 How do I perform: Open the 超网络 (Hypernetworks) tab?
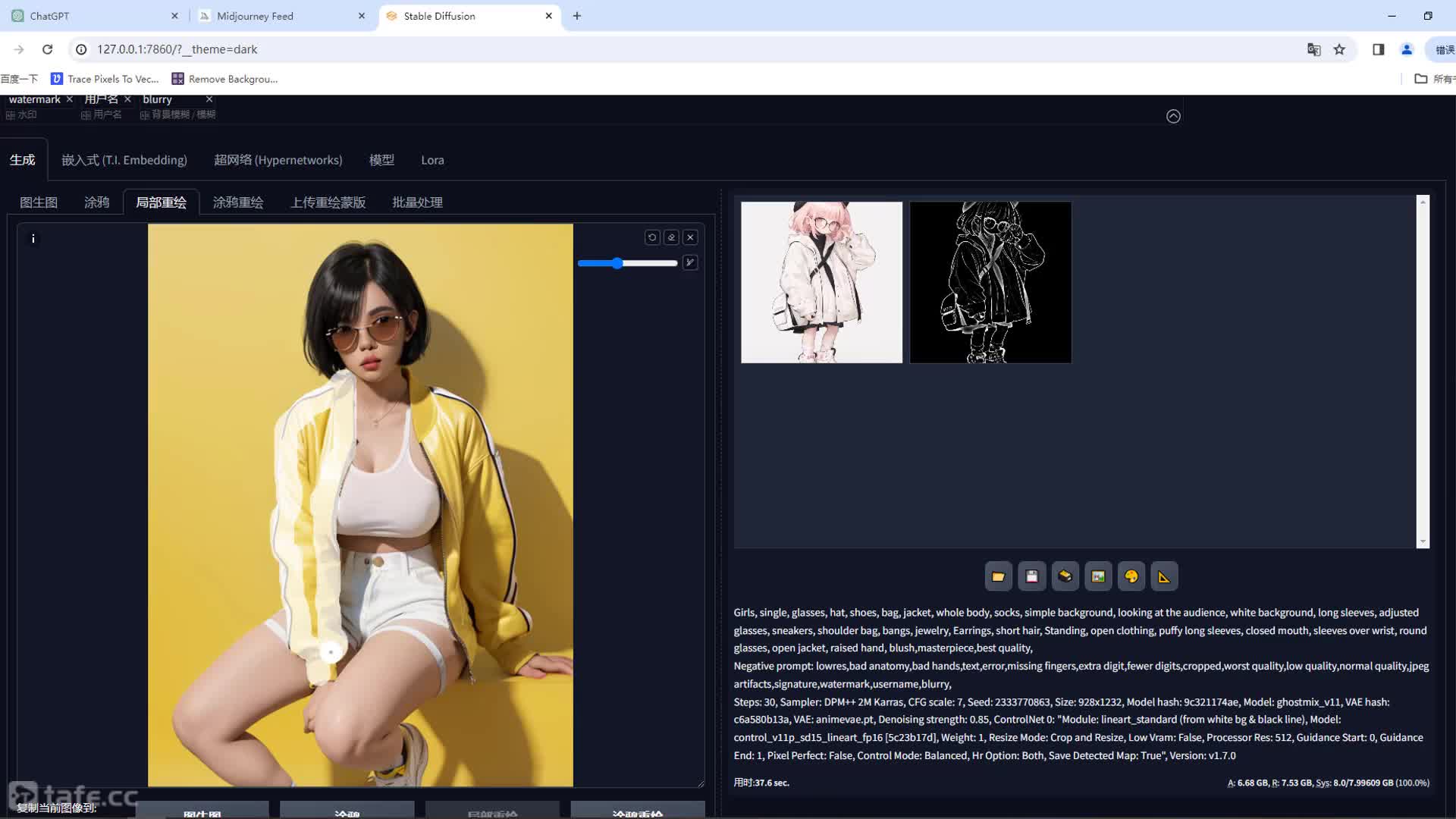tap(278, 160)
